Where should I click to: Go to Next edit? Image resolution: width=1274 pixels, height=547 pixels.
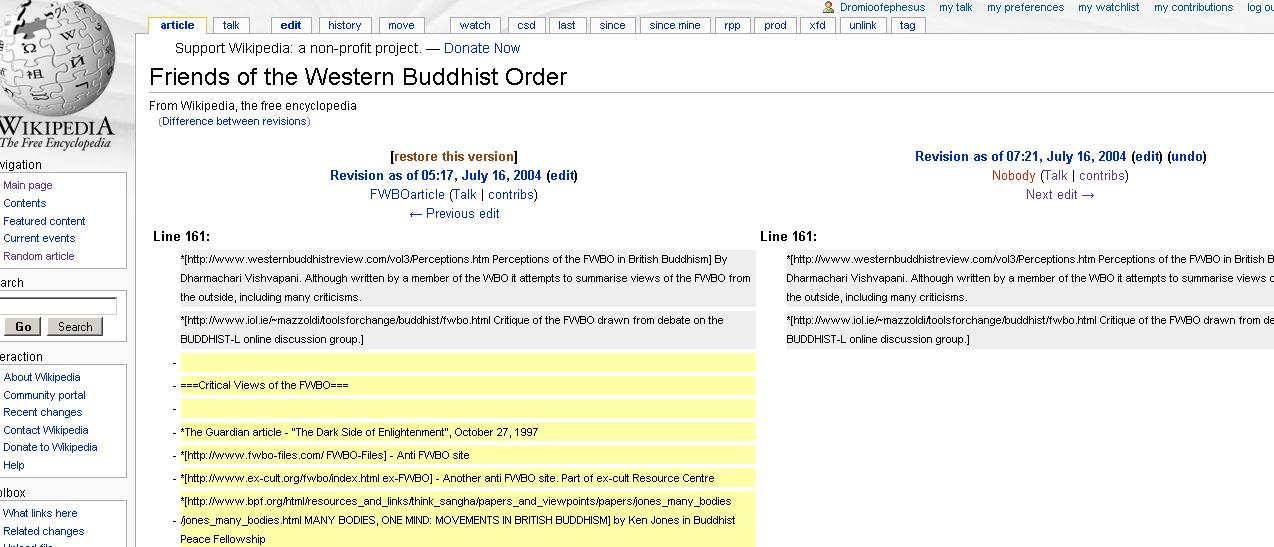click(1060, 194)
